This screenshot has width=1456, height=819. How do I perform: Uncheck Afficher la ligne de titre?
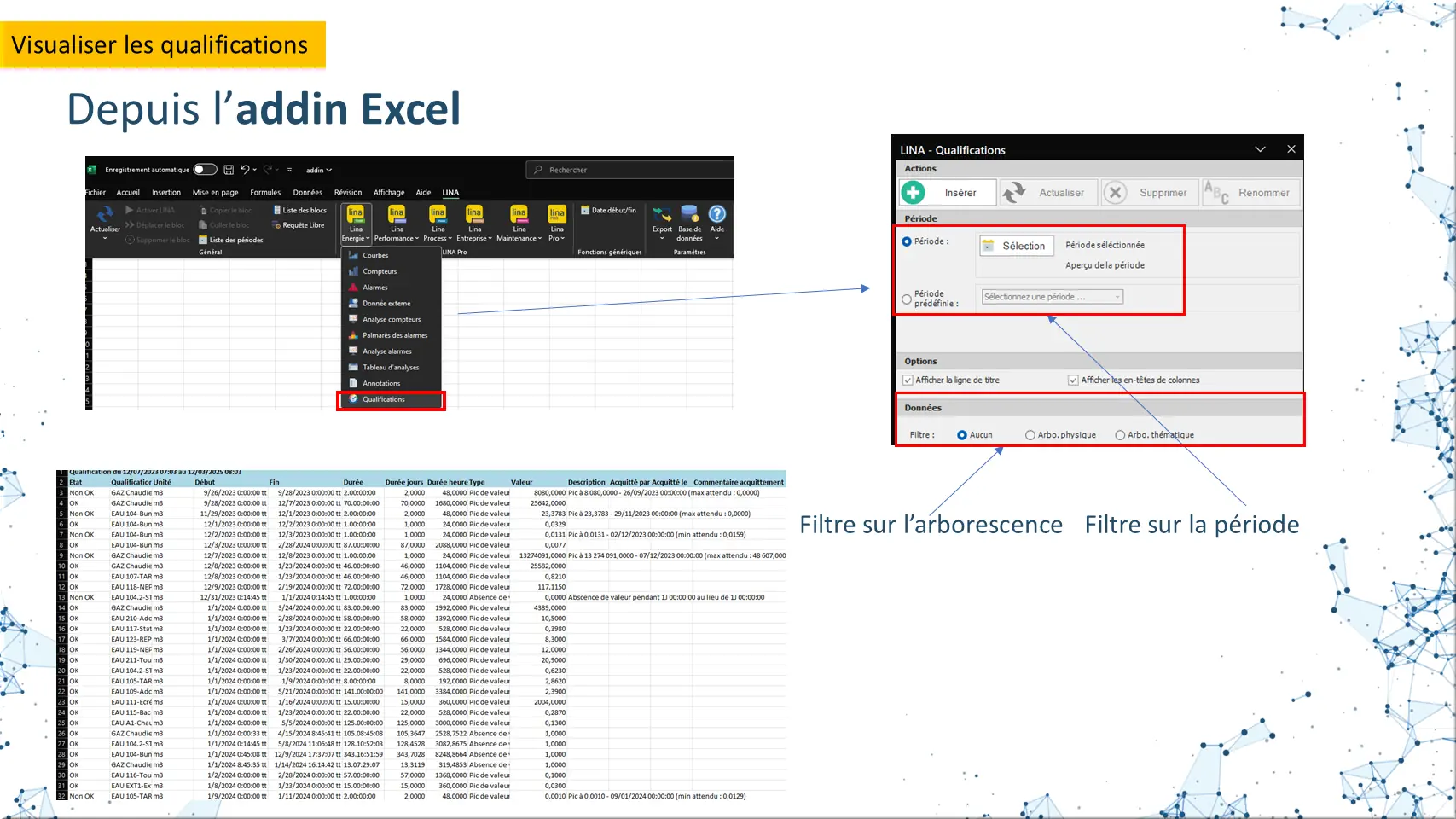pyautogui.click(x=908, y=380)
